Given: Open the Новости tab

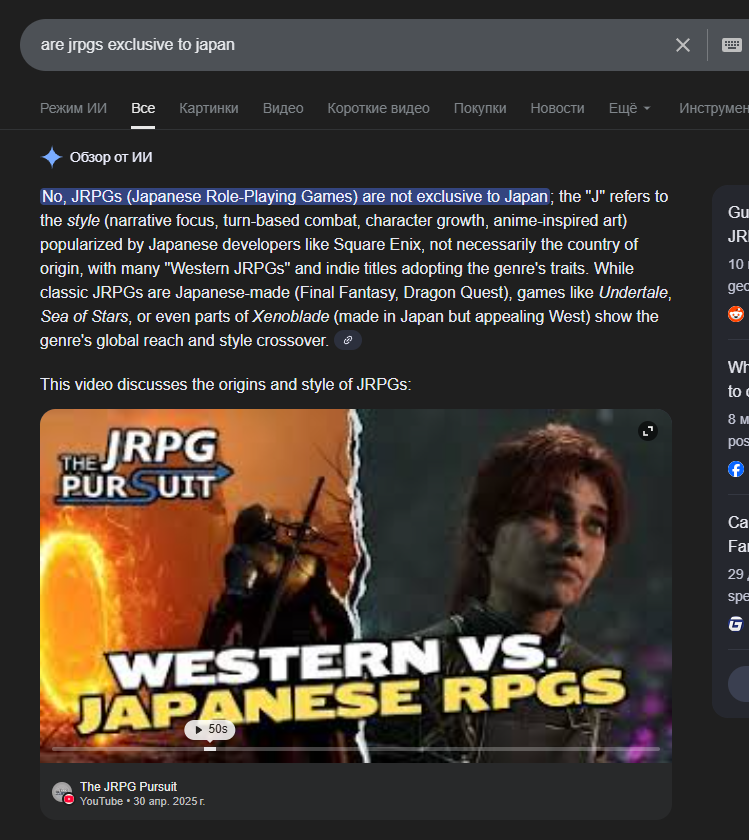Looking at the screenshot, I should point(557,108).
